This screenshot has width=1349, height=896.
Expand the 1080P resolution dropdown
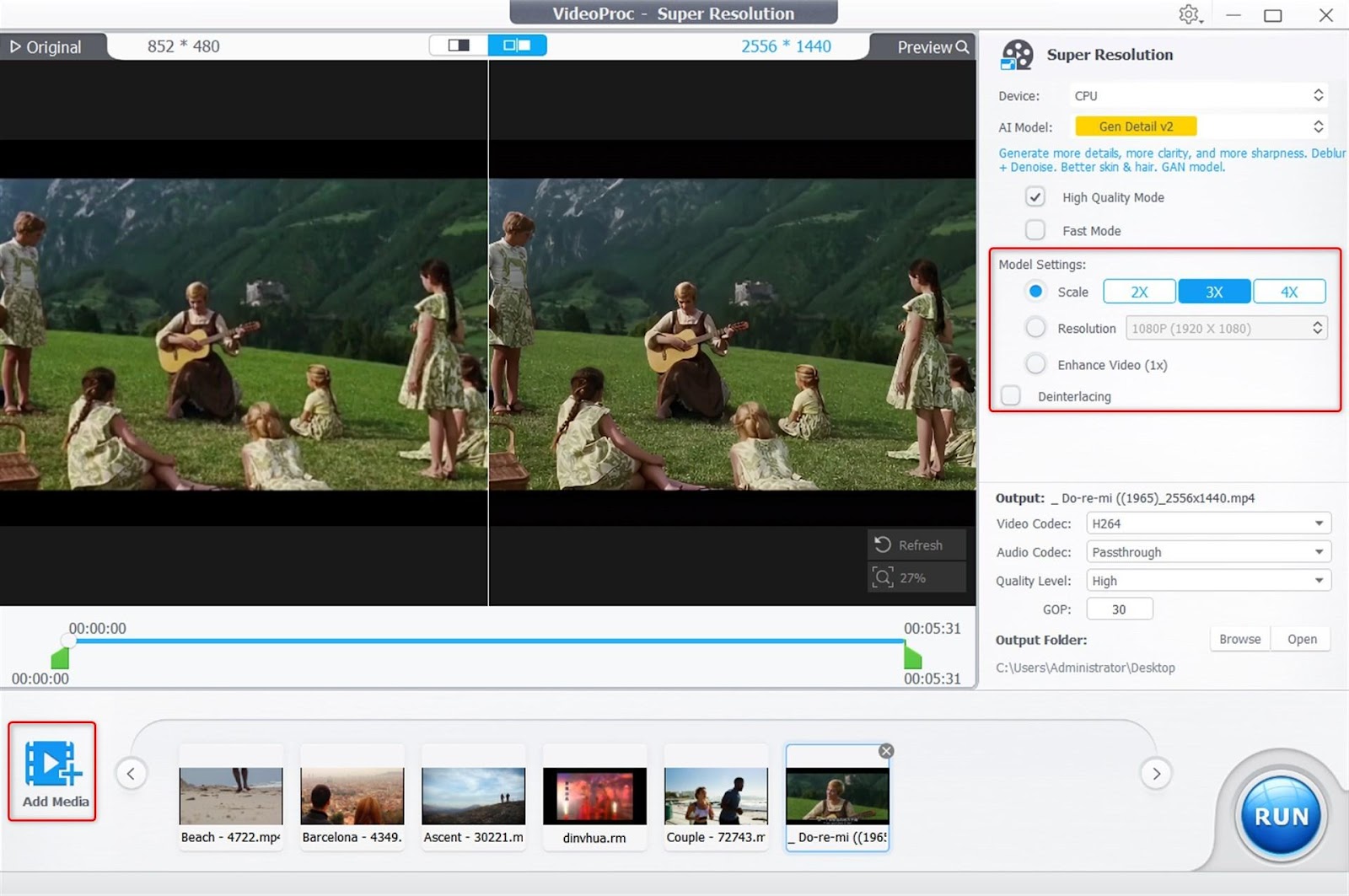point(1315,327)
